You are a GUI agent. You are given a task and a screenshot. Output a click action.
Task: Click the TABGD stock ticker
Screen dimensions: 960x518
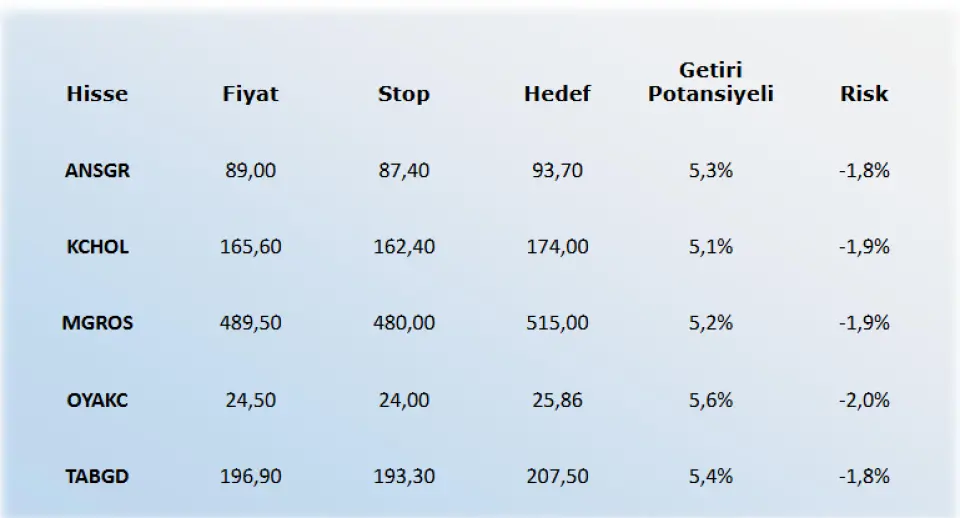[97, 476]
